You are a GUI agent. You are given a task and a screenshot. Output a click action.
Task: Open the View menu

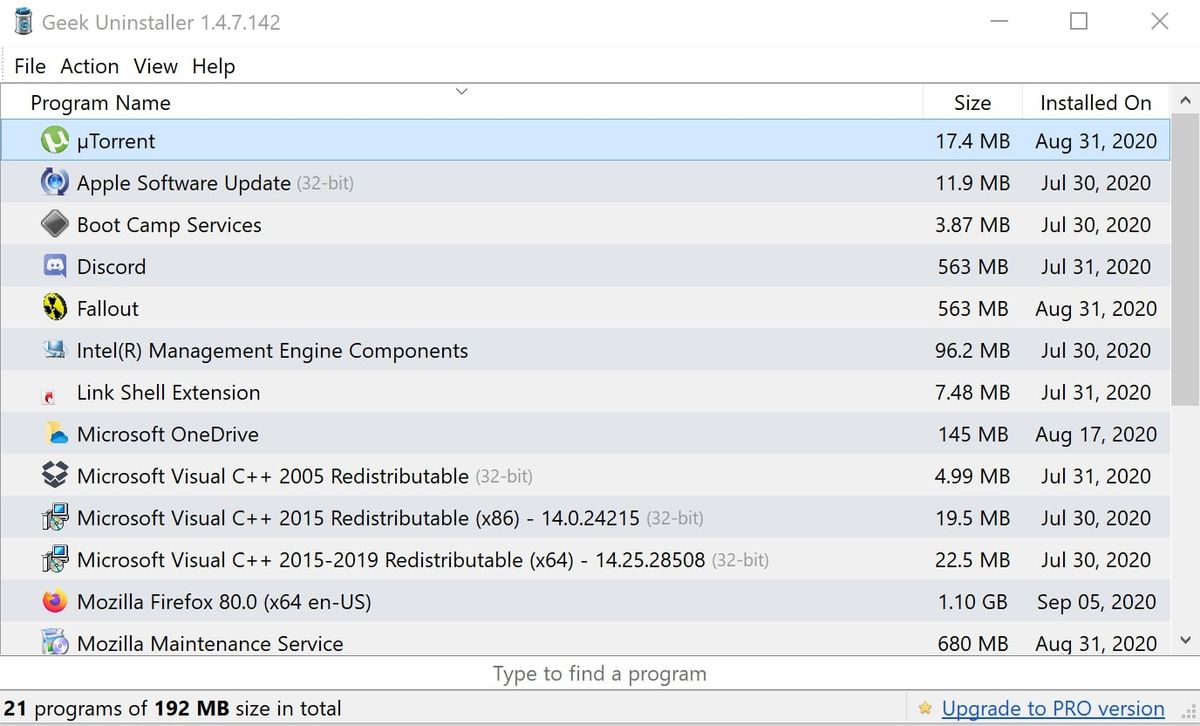point(155,66)
